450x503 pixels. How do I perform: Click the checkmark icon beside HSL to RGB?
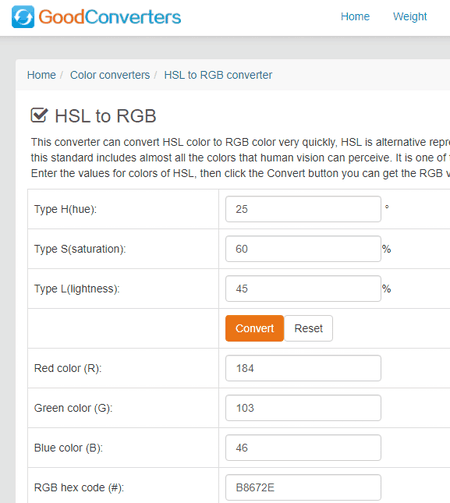point(39,115)
